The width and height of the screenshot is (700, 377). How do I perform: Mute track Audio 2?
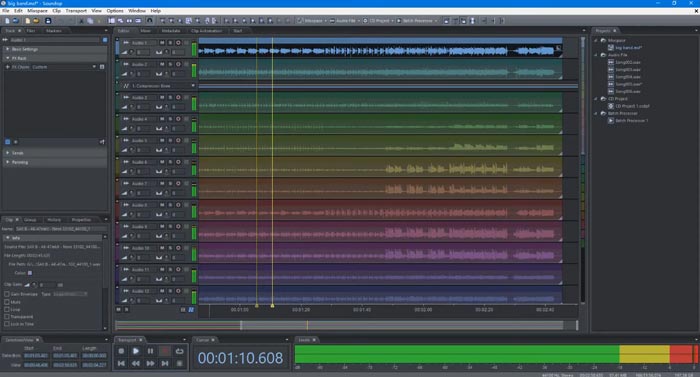[162, 64]
